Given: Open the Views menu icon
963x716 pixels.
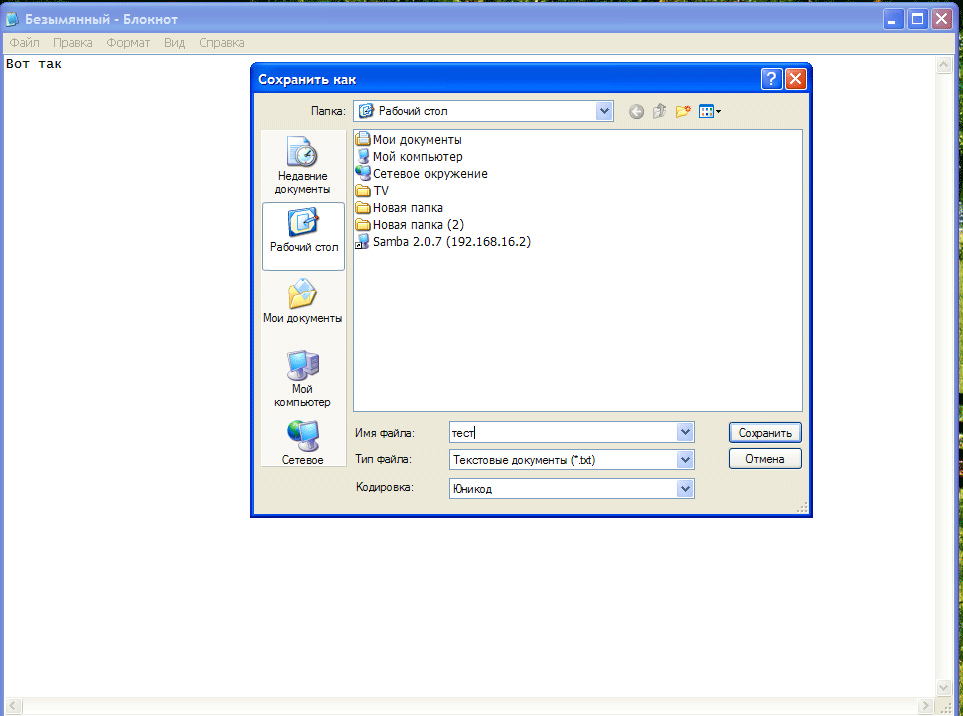Looking at the screenshot, I should tap(709, 111).
